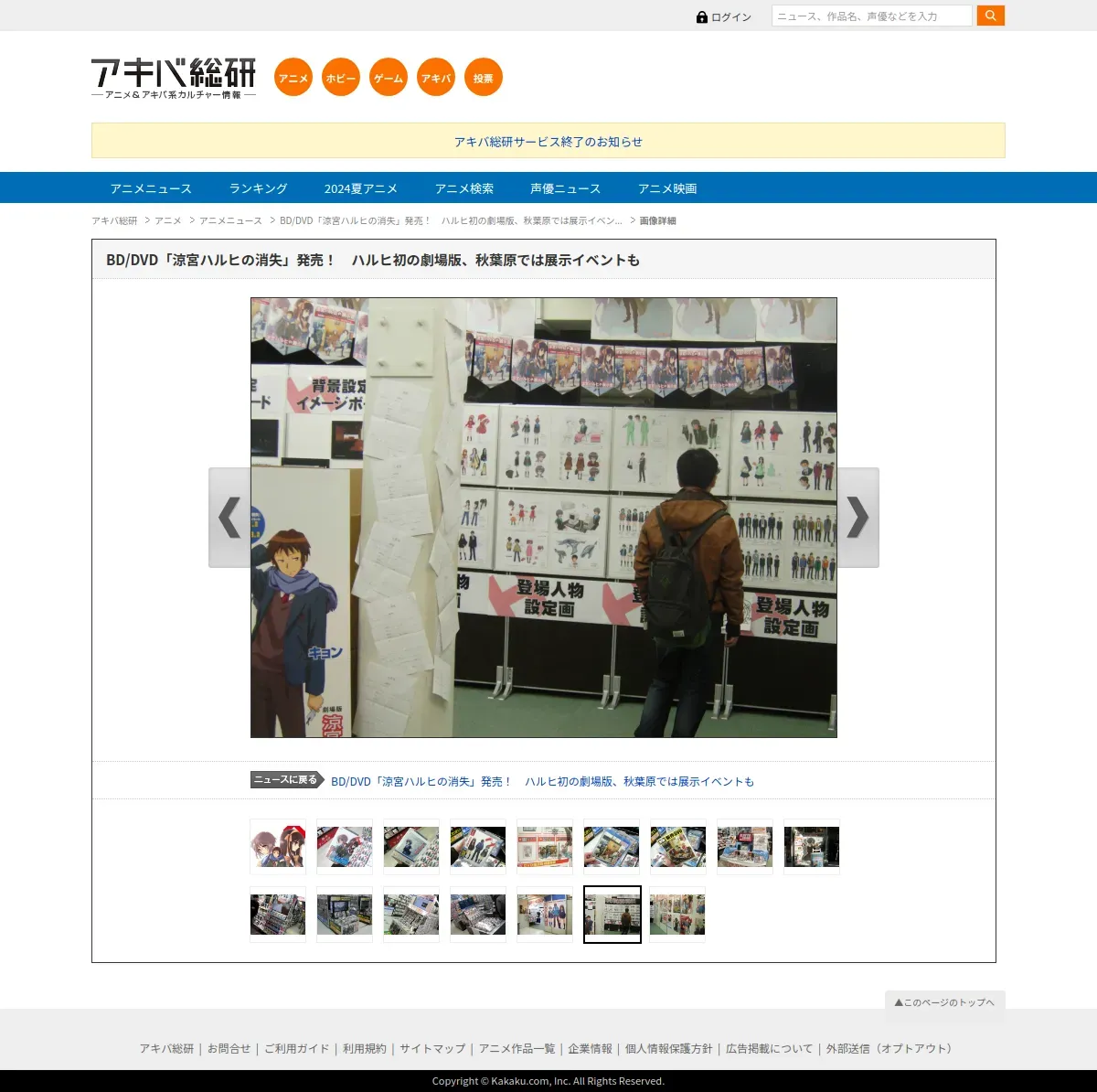Select the 投票 orange circle icon
This screenshot has height=1092, width=1097.
click(x=484, y=78)
